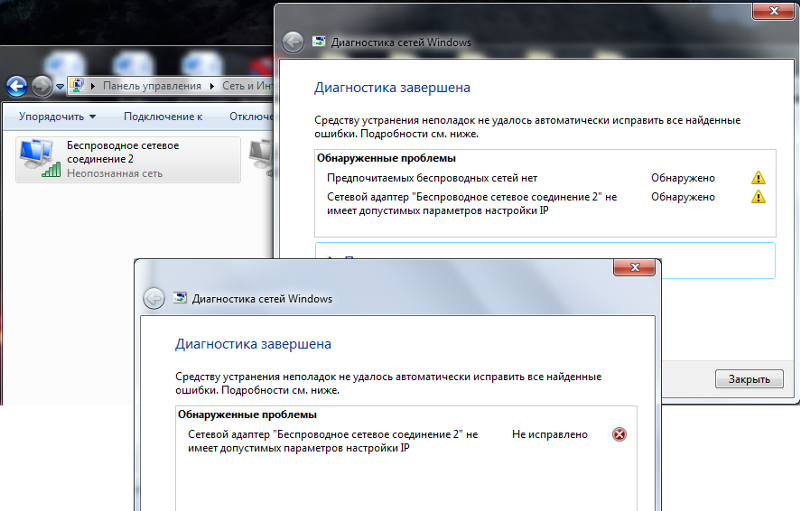Open the Упорядочить dropdown menu
Image resolution: width=800 pixels, height=511 pixels.
pyautogui.click(x=57, y=116)
